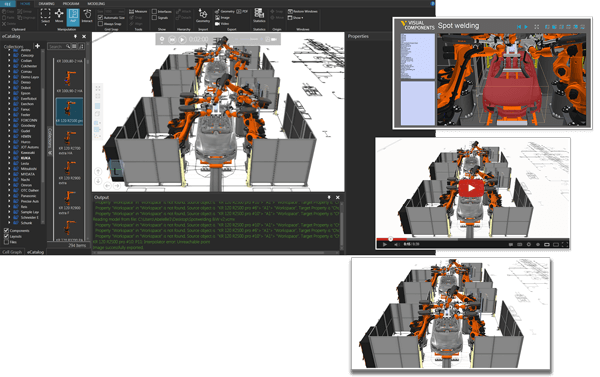Expand the Fanuc collection folder

point(10,109)
